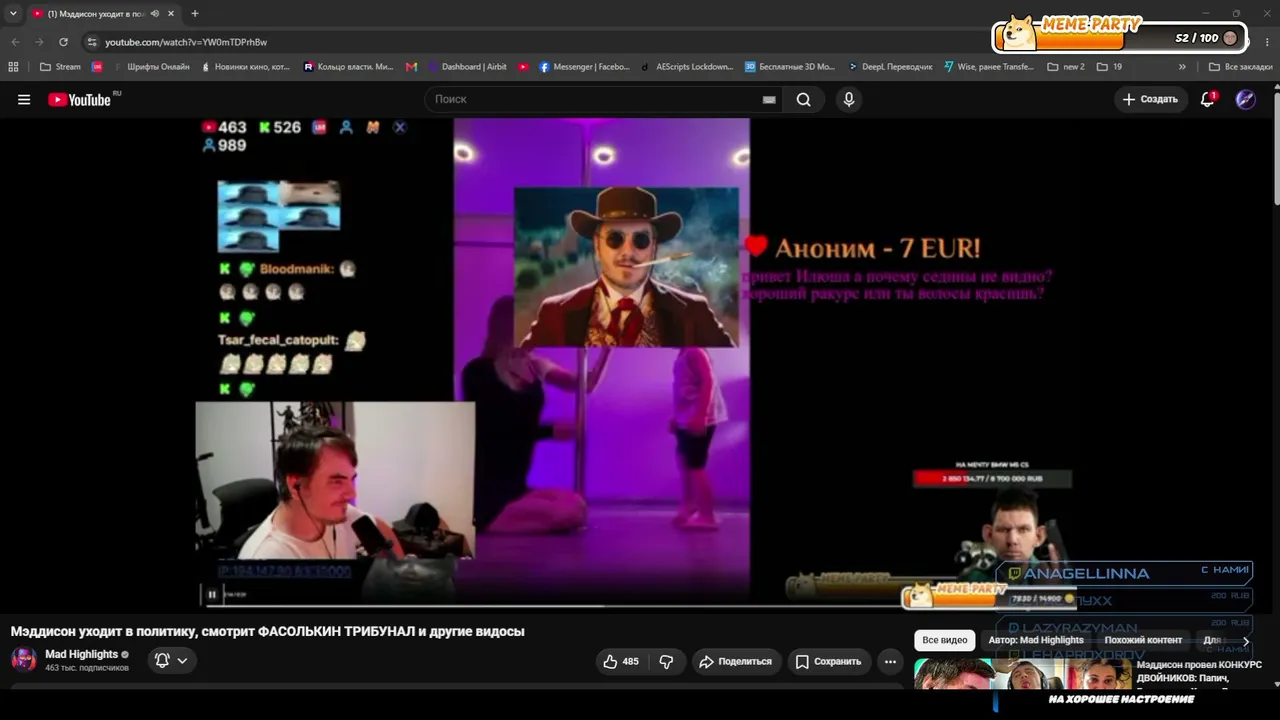Go forward in browser history
This screenshot has height=720, width=1280.
coord(39,42)
